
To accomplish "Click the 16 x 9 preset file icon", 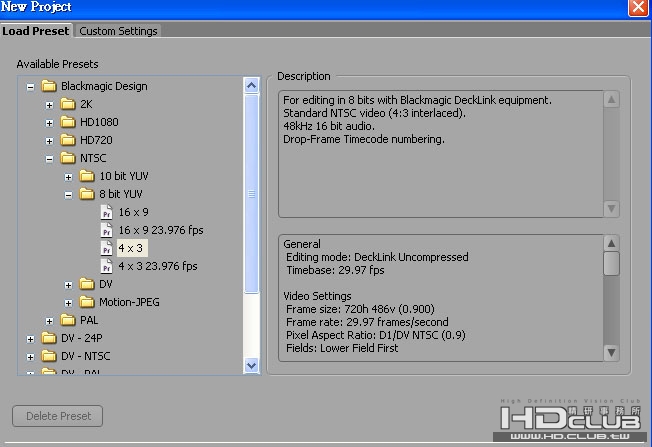I will coord(107,212).
